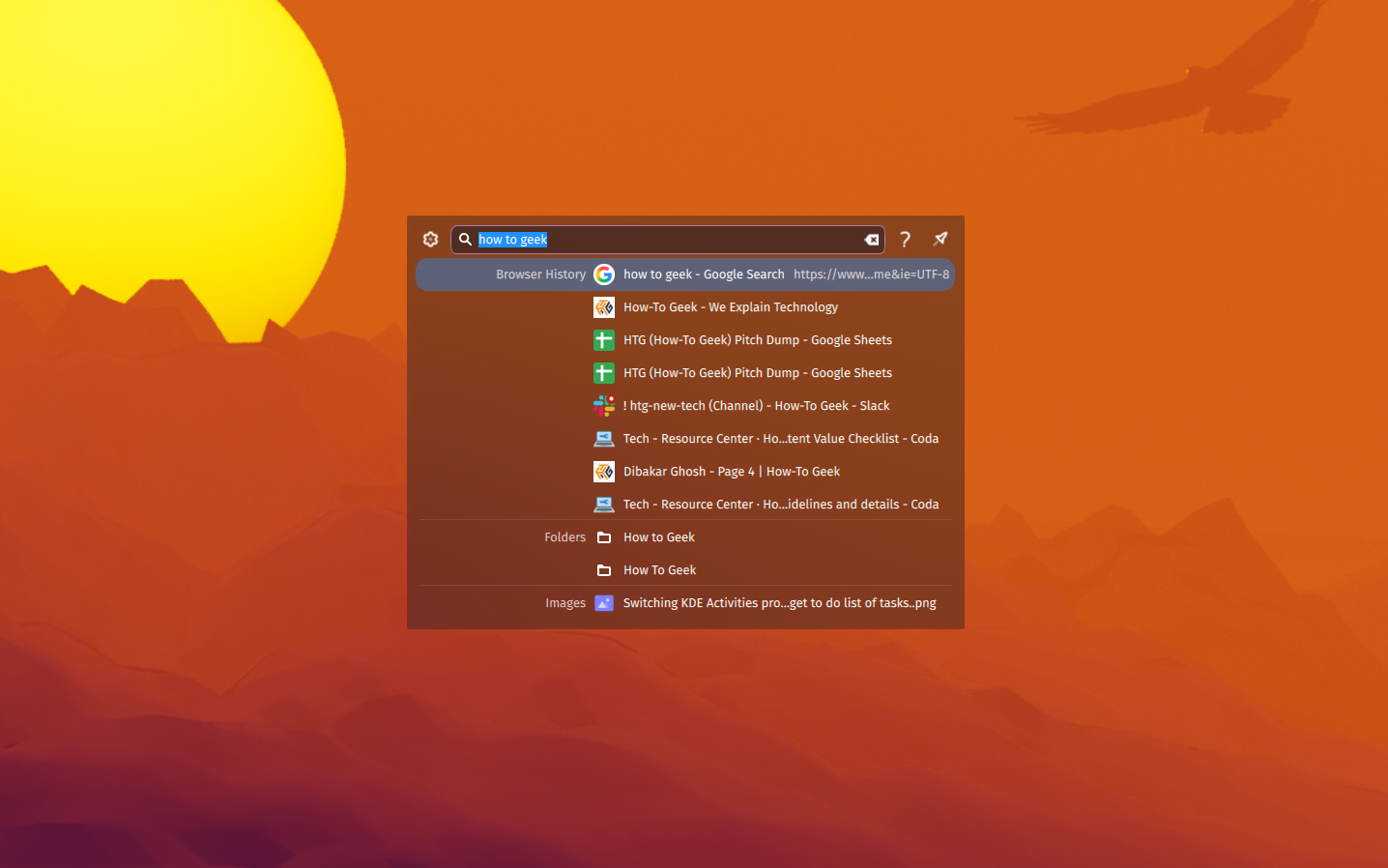Click the How-To Geek We Explain Technology icon
The width and height of the screenshot is (1388, 868).
click(604, 307)
